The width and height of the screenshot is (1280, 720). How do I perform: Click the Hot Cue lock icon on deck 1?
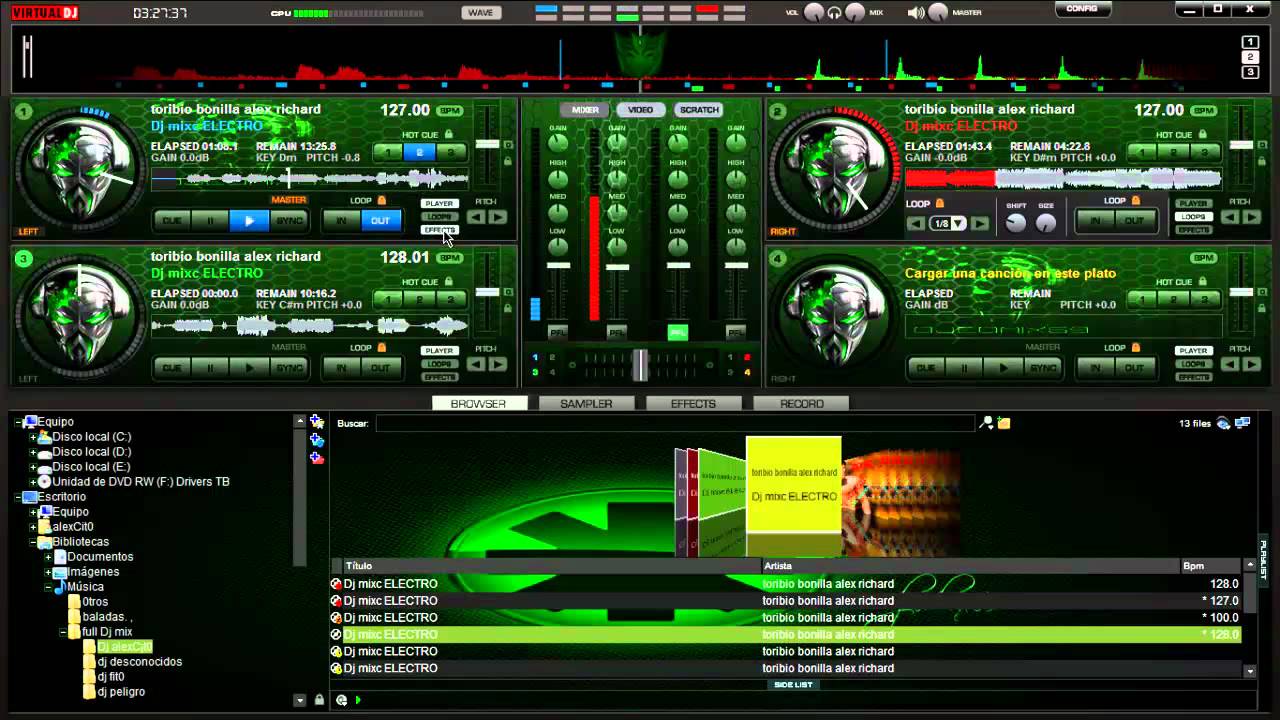tap(449, 134)
